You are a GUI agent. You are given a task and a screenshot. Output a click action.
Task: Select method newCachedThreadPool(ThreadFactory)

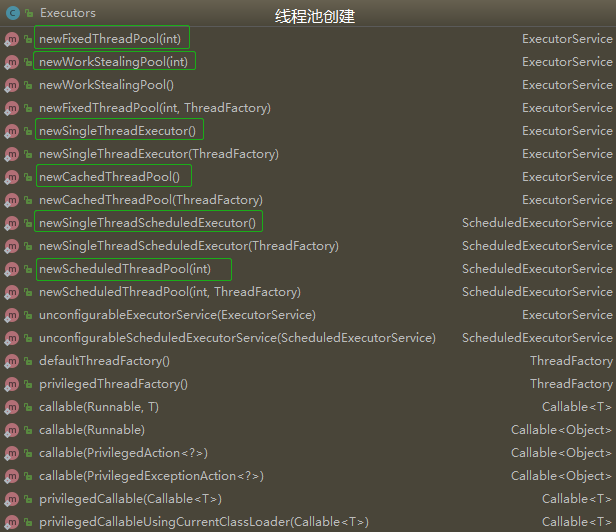151,200
